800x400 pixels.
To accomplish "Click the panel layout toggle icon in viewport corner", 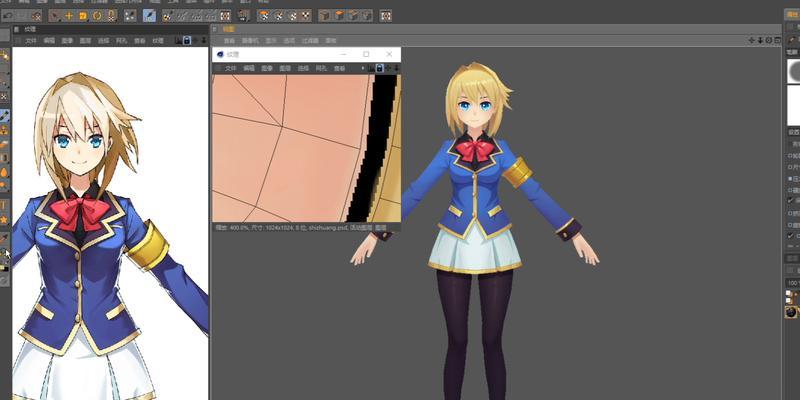I will point(778,40).
